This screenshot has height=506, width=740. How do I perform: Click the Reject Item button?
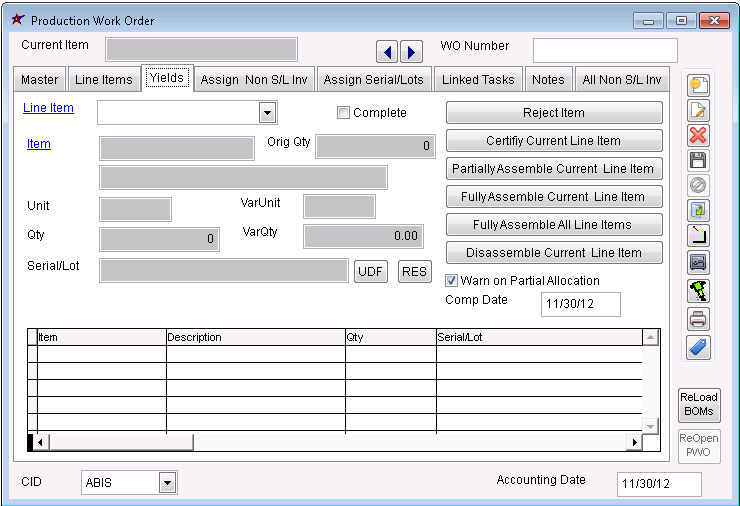click(554, 113)
